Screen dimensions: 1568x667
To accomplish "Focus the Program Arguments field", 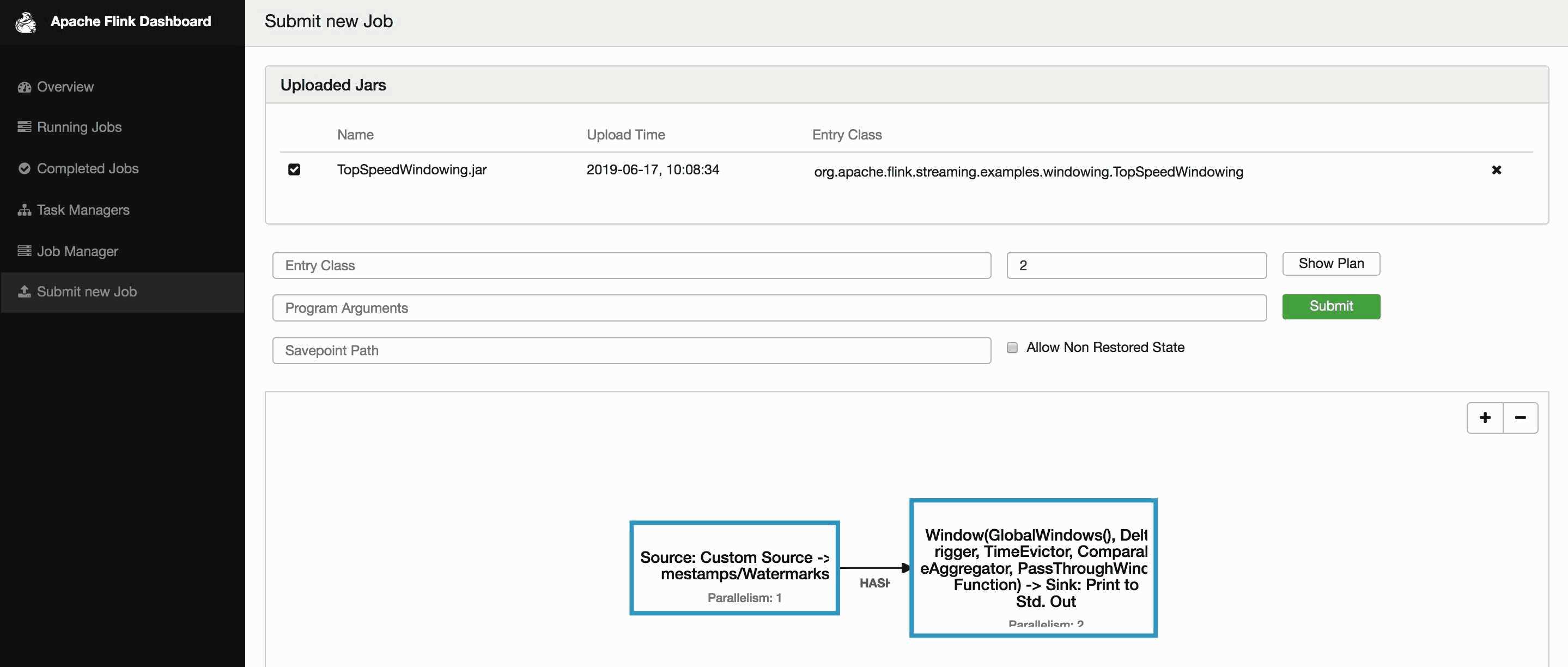I will pyautogui.click(x=769, y=308).
